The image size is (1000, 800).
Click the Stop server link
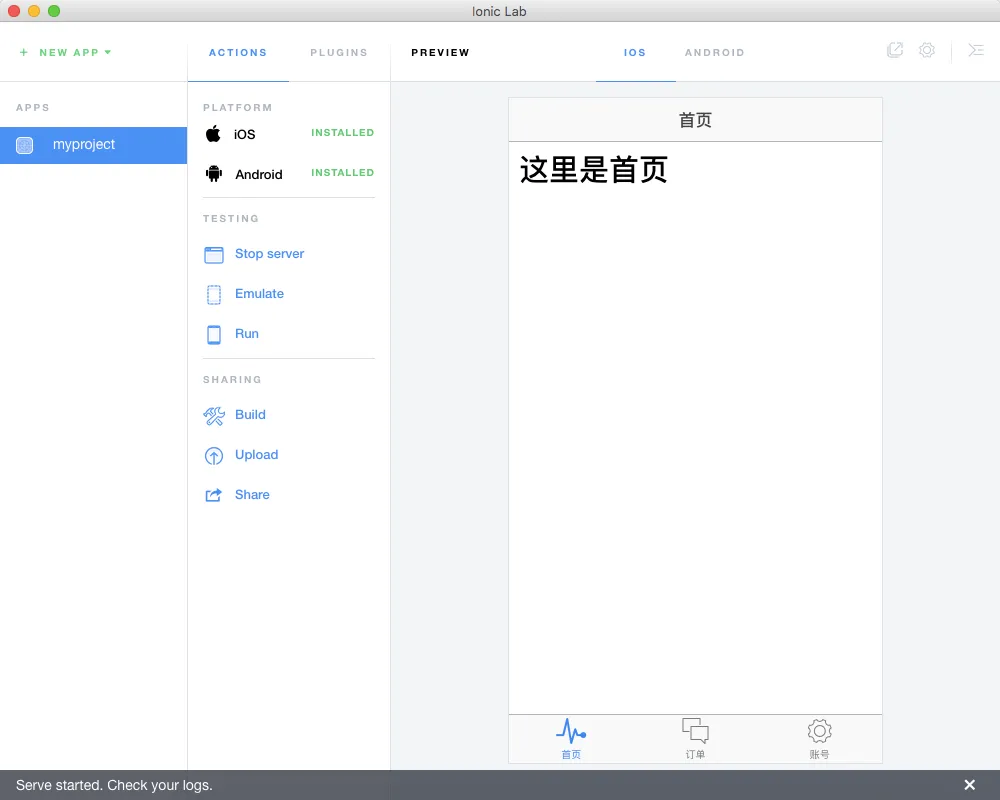269,254
